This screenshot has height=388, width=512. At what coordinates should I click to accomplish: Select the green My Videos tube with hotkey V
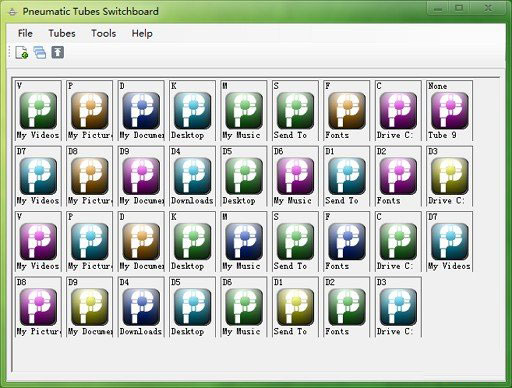38,111
